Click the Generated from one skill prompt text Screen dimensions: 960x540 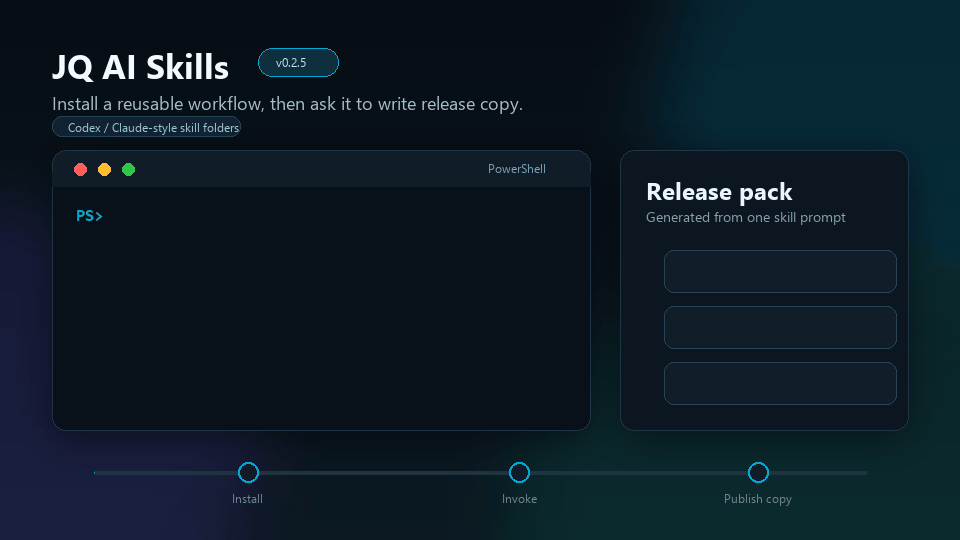746,217
